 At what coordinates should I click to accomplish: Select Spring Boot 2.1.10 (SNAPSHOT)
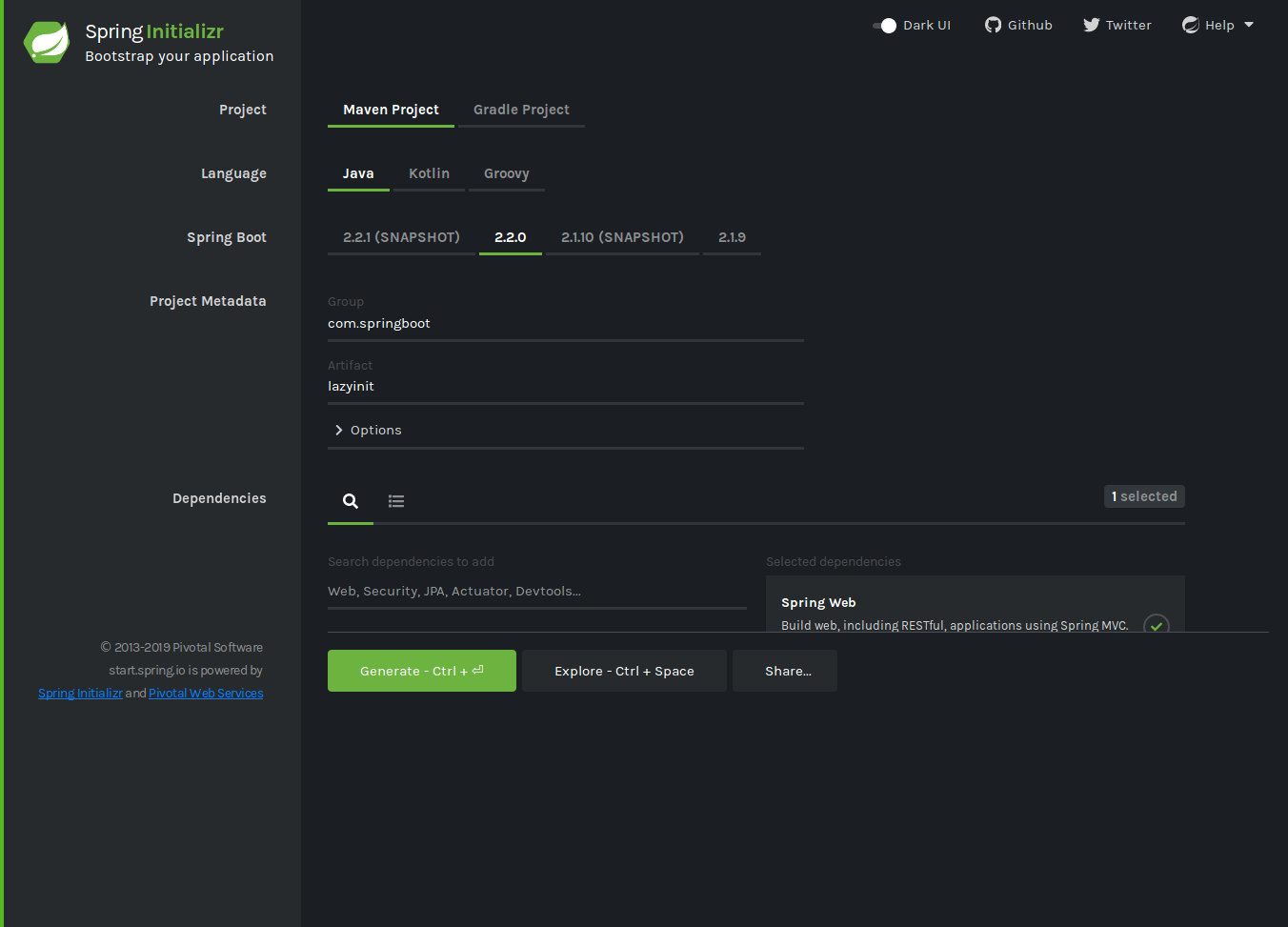[x=622, y=237]
